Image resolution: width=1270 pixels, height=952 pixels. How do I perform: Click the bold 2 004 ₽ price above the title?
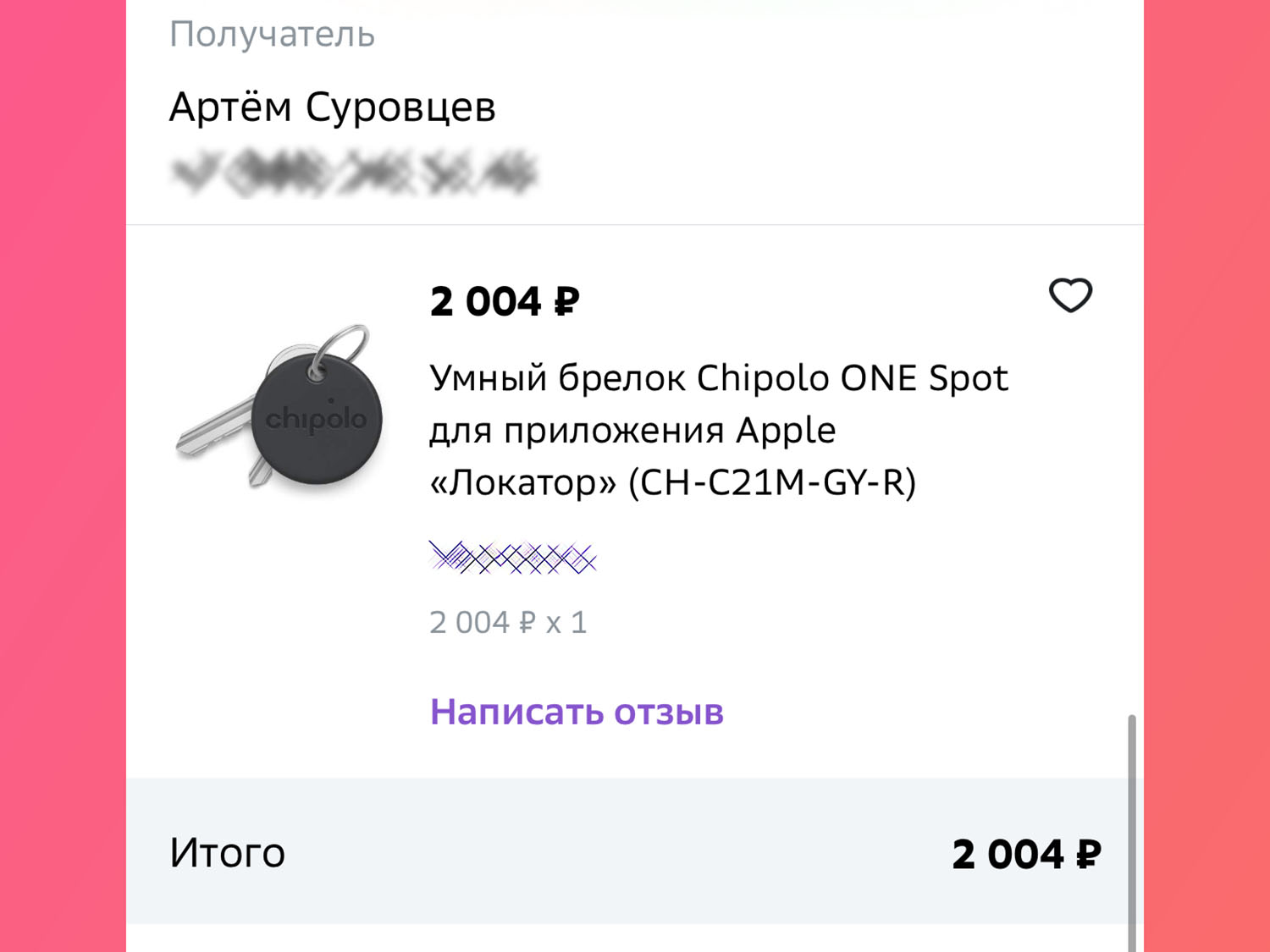point(505,302)
